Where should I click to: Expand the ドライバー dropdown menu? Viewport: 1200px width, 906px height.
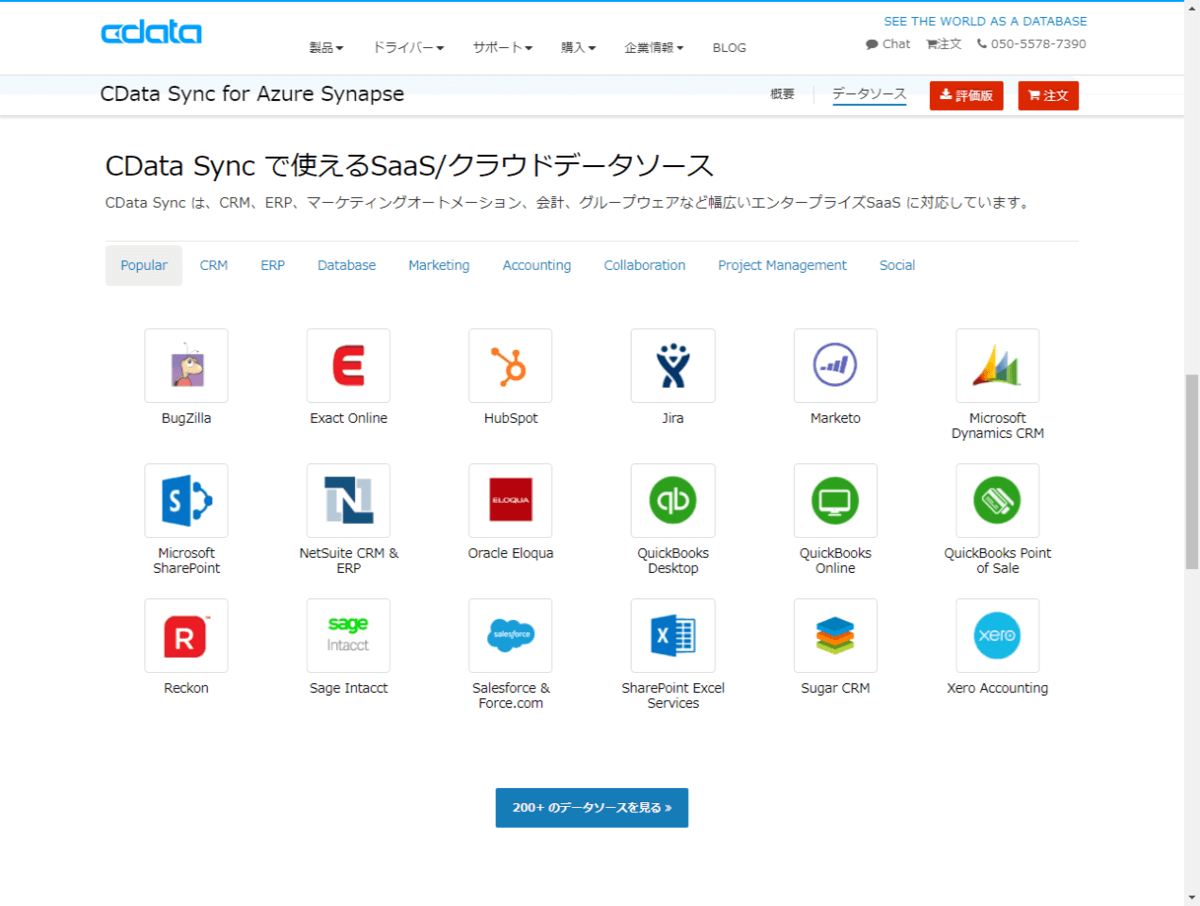pyautogui.click(x=408, y=48)
